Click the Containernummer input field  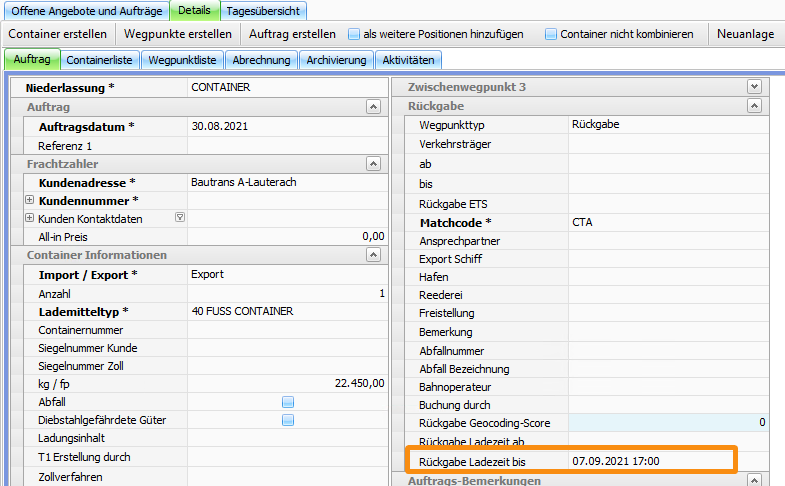[x=287, y=329]
